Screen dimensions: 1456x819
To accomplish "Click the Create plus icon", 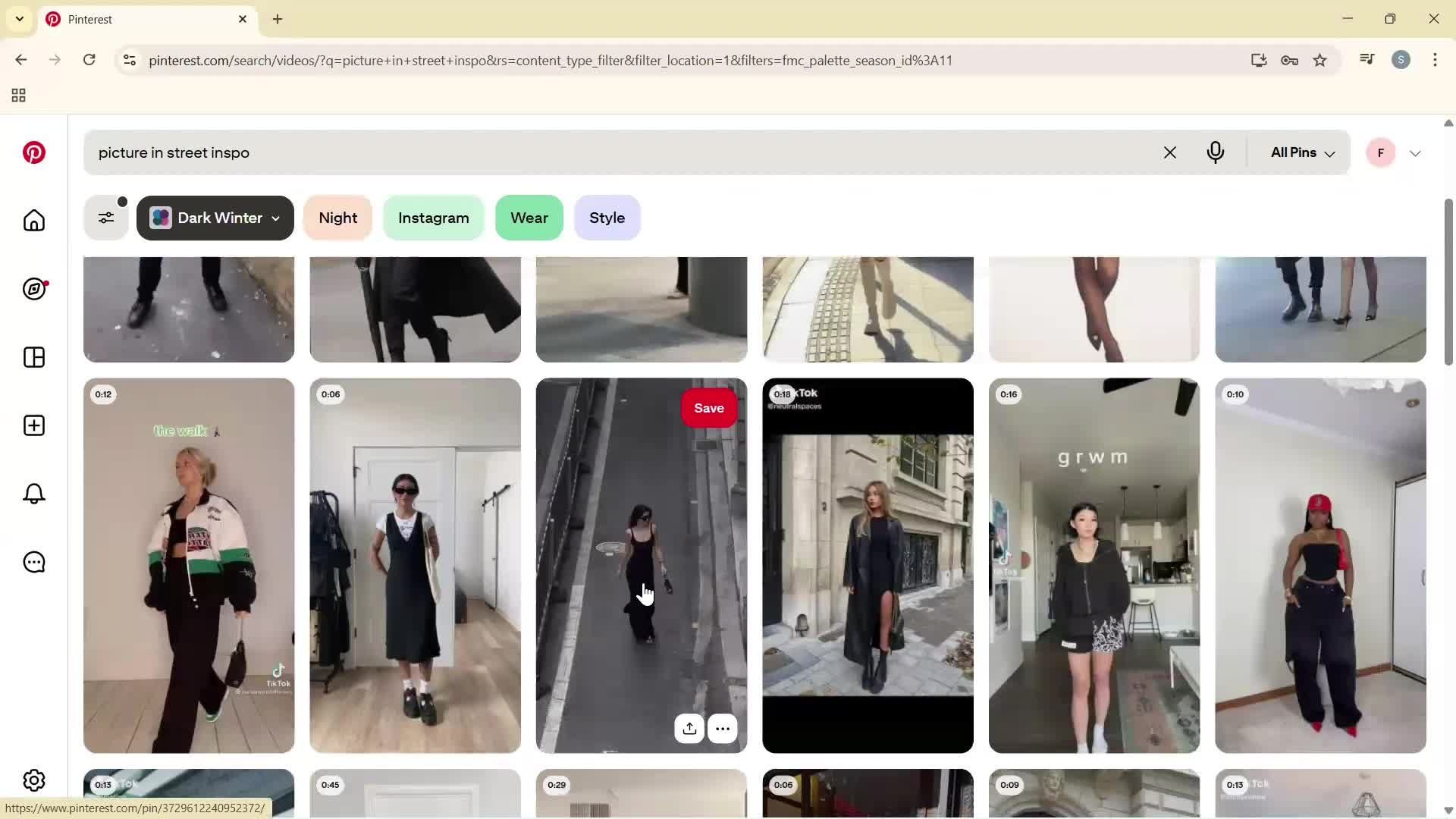I will point(33,425).
